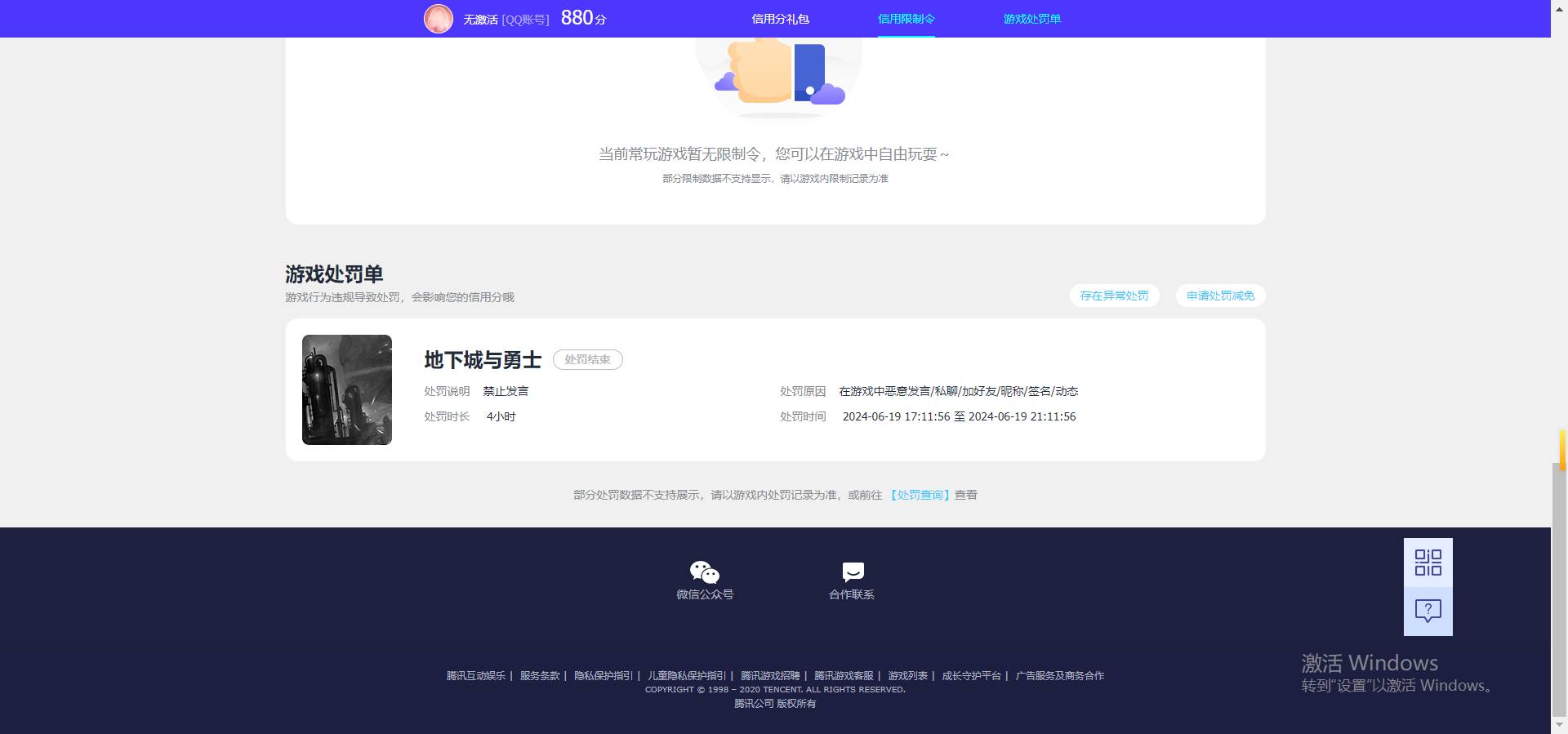1568x734 pixels.
Task: Open 腾讯游戏招聘 footer link
Action: (x=770, y=675)
